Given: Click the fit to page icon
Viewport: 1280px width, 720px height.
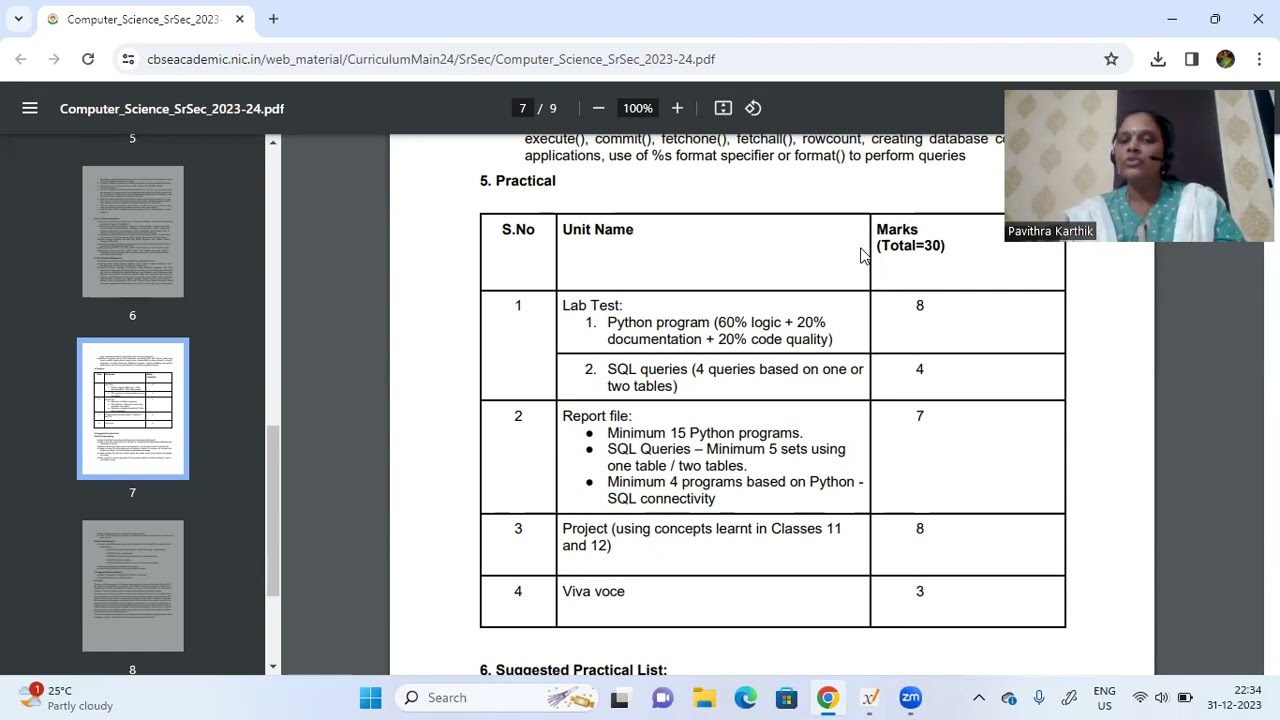Looking at the screenshot, I should [x=723, y=108].
